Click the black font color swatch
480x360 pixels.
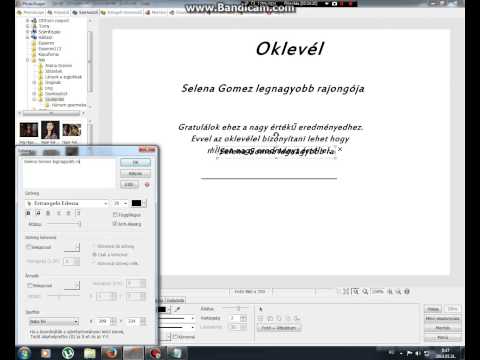(136, 203)
